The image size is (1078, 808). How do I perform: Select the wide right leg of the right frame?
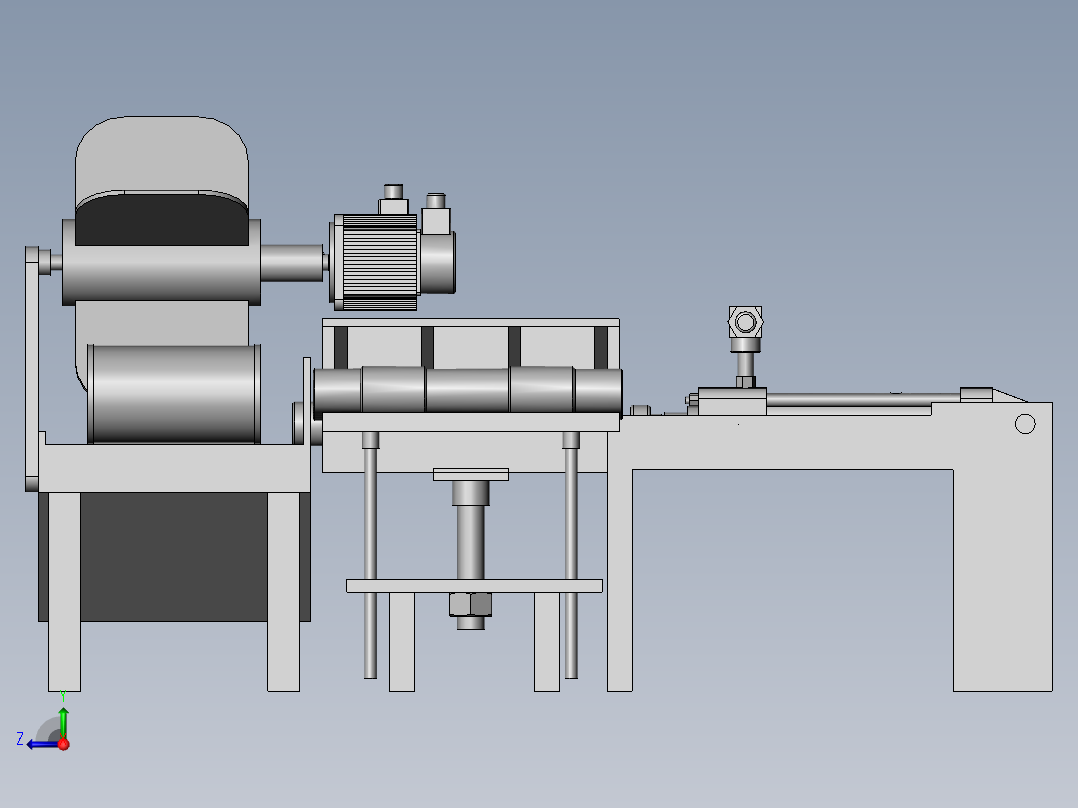point(1002,580)
